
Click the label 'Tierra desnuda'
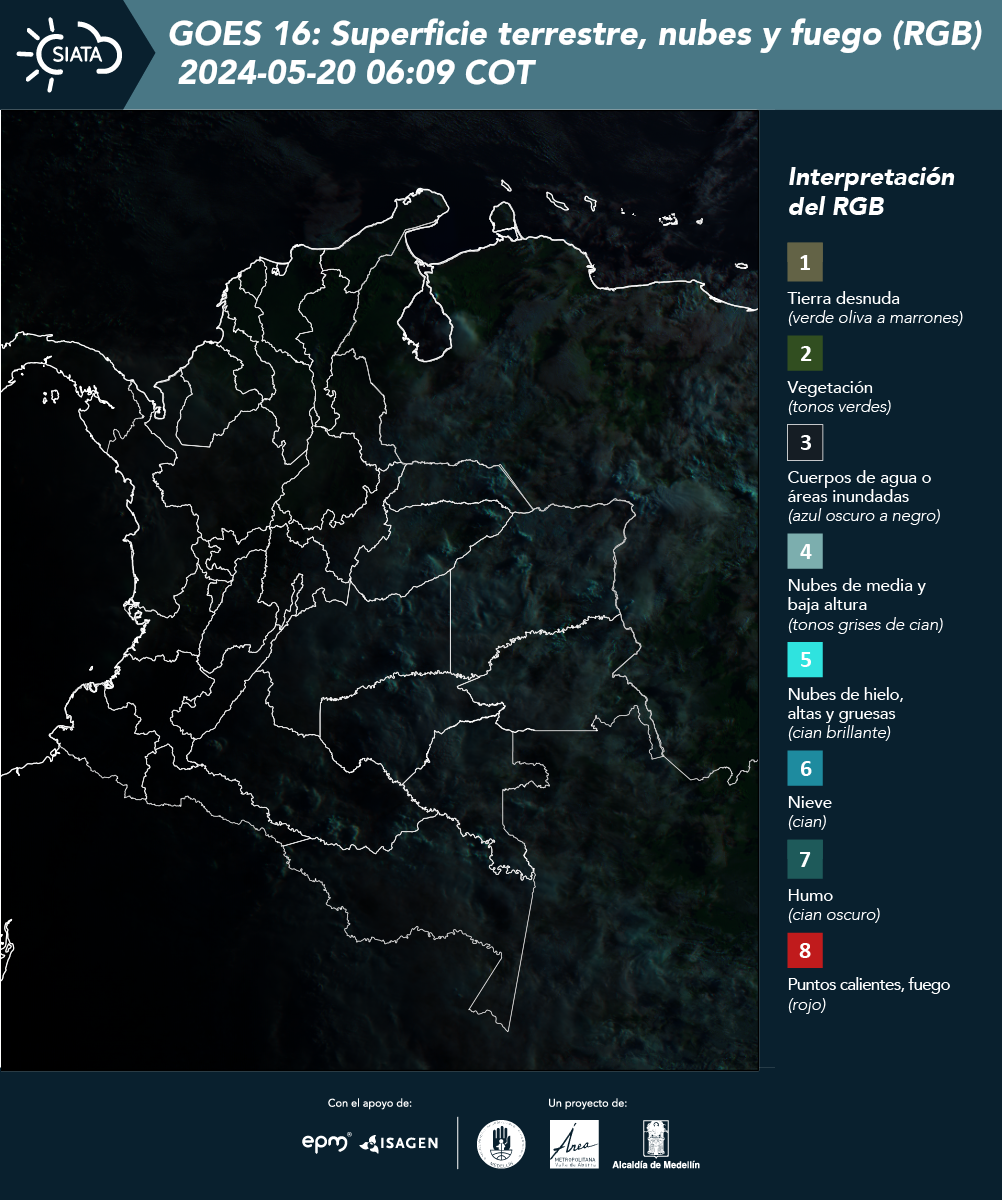coord(844,298)
